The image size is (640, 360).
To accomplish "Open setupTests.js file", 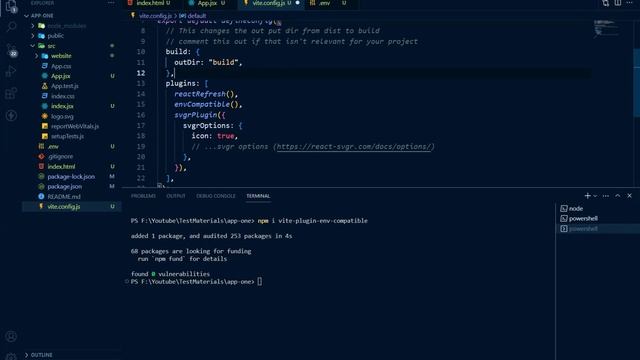I will coord(67,136).
